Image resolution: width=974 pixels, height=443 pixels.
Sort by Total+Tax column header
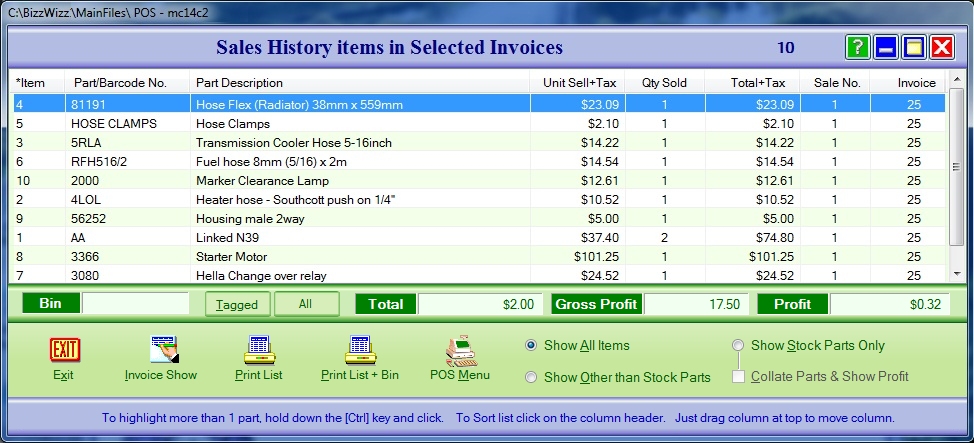click(751, 83)
